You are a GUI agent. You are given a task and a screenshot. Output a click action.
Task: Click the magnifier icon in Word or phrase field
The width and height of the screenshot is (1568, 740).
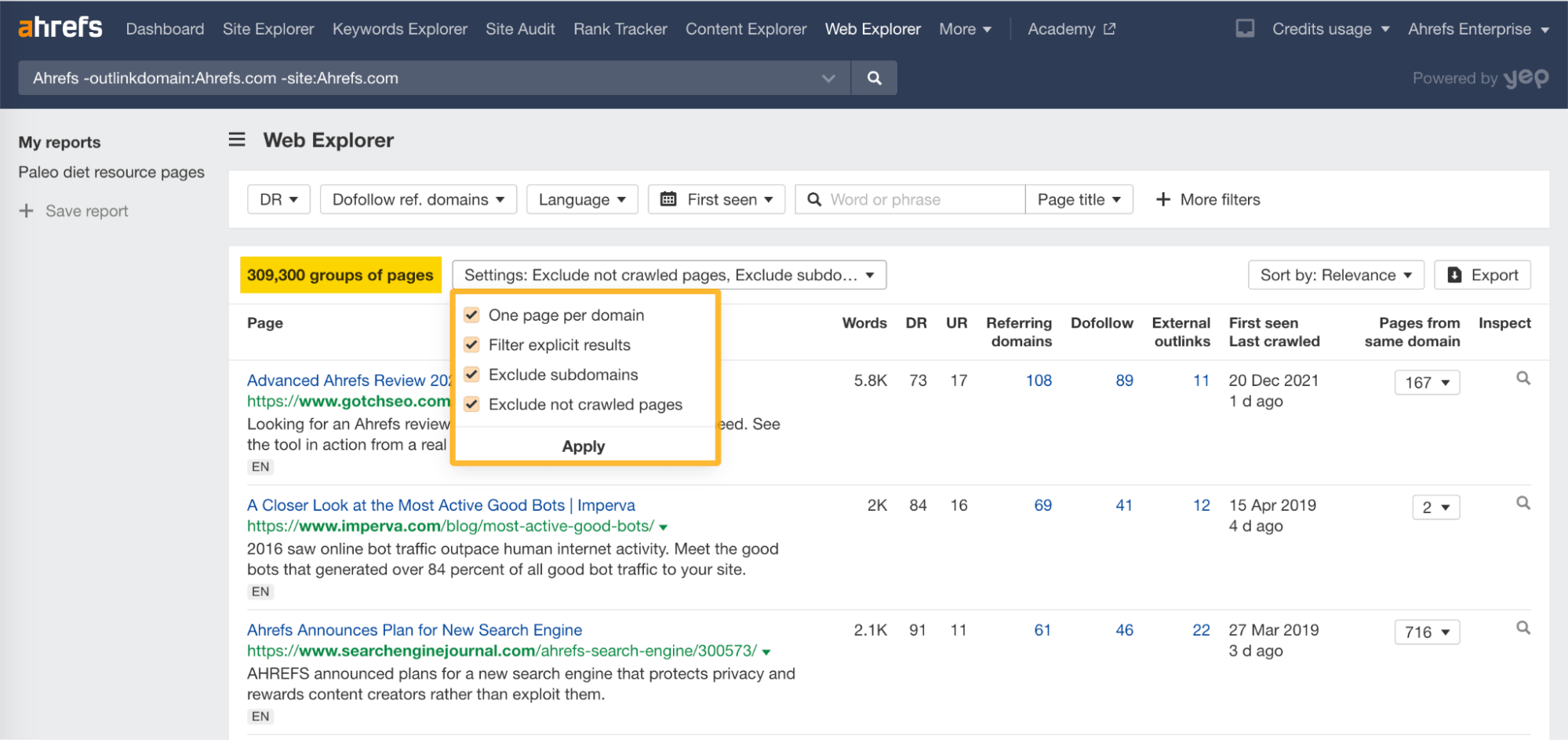[814, 199]
